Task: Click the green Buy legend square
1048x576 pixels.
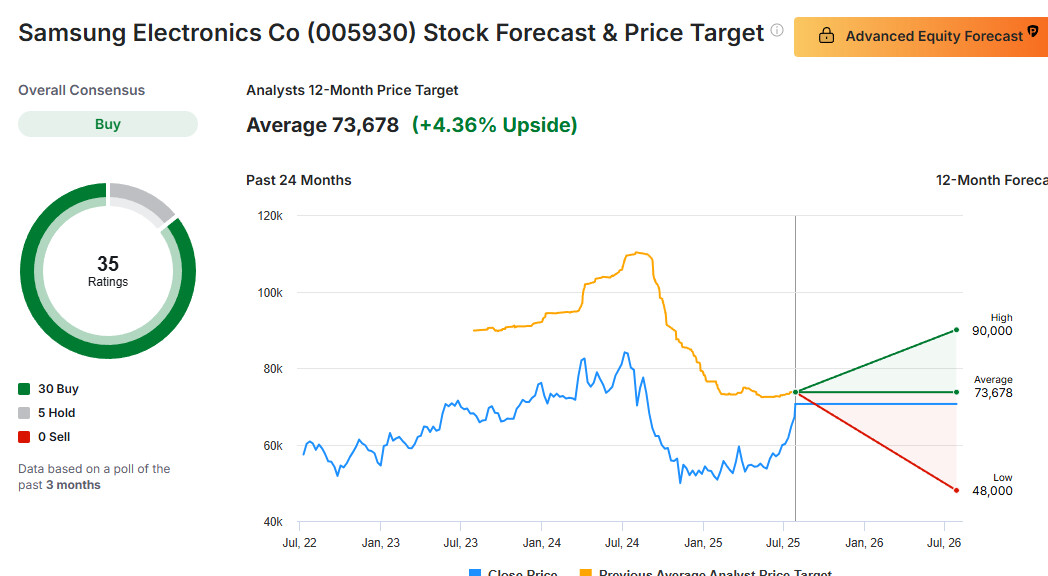Action: click(x=24, y=389)
